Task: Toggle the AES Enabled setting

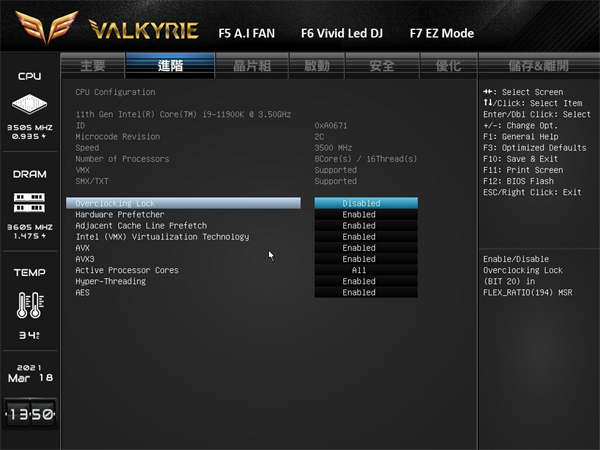Action: click(x=366, y=292)
